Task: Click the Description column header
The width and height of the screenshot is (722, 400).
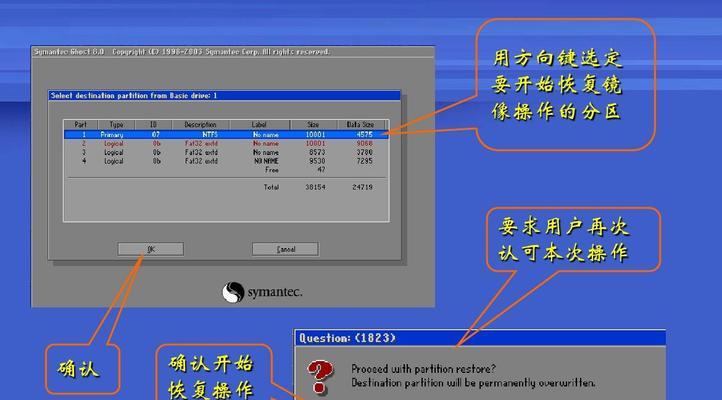Action: [x=200, y=125]
